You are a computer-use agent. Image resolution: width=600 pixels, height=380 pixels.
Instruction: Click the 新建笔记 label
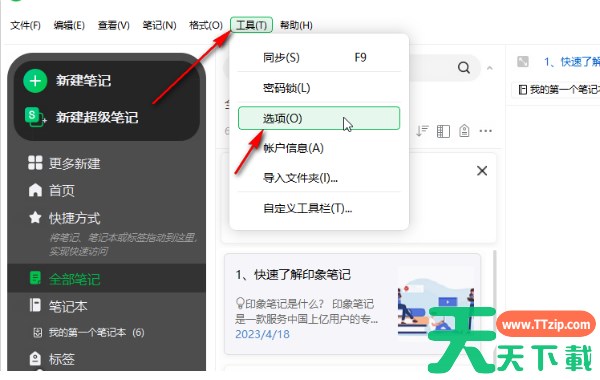(x=83, y=81)
